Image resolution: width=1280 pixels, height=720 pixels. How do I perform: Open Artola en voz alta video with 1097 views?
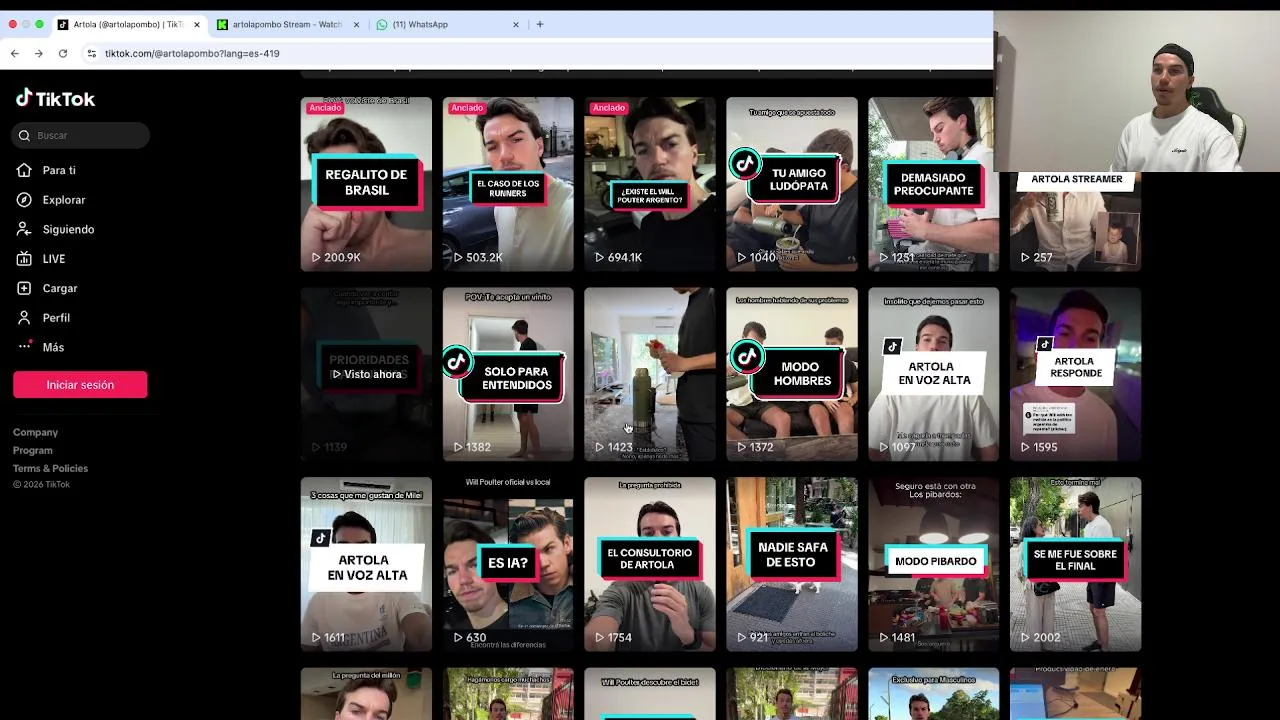(x=933, y=374)
